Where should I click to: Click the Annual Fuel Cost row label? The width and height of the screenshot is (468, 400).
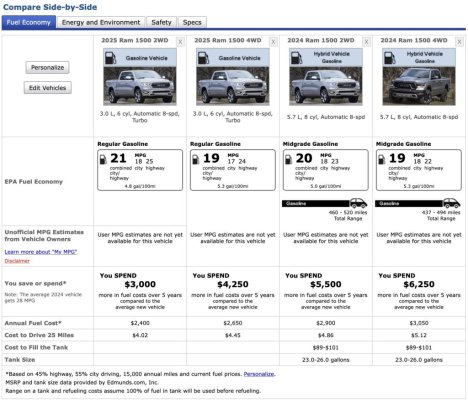click(33, 323)
